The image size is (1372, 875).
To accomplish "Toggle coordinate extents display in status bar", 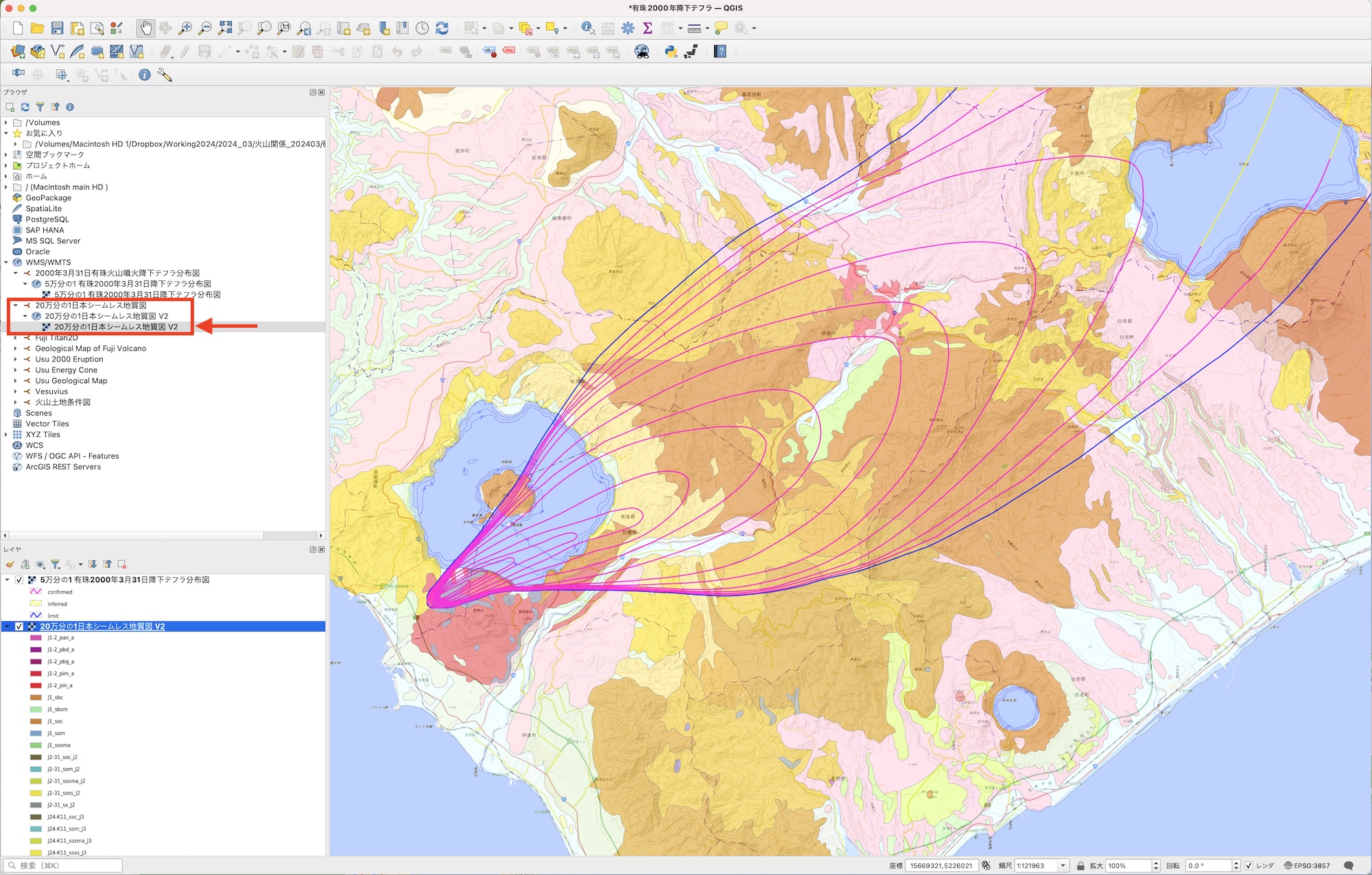I will [986, 865].
